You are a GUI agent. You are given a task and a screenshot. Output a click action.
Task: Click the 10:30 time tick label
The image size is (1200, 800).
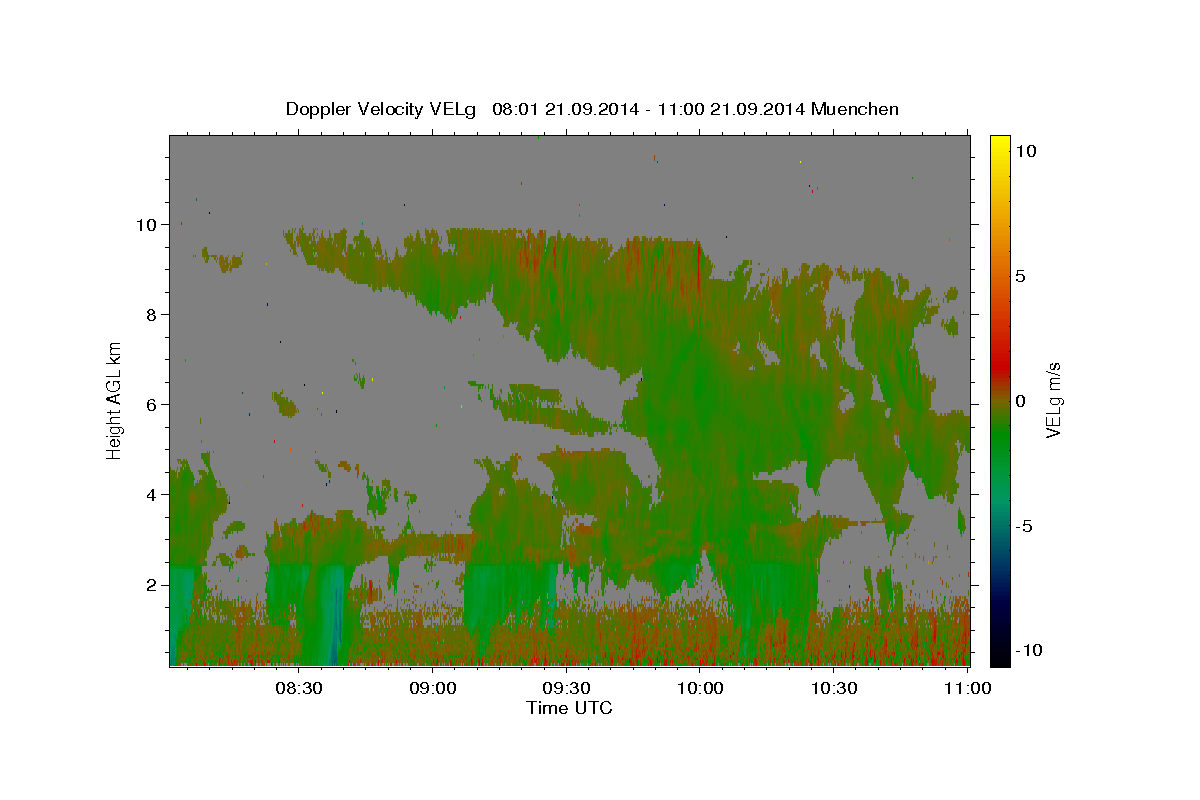pos(834,688)
